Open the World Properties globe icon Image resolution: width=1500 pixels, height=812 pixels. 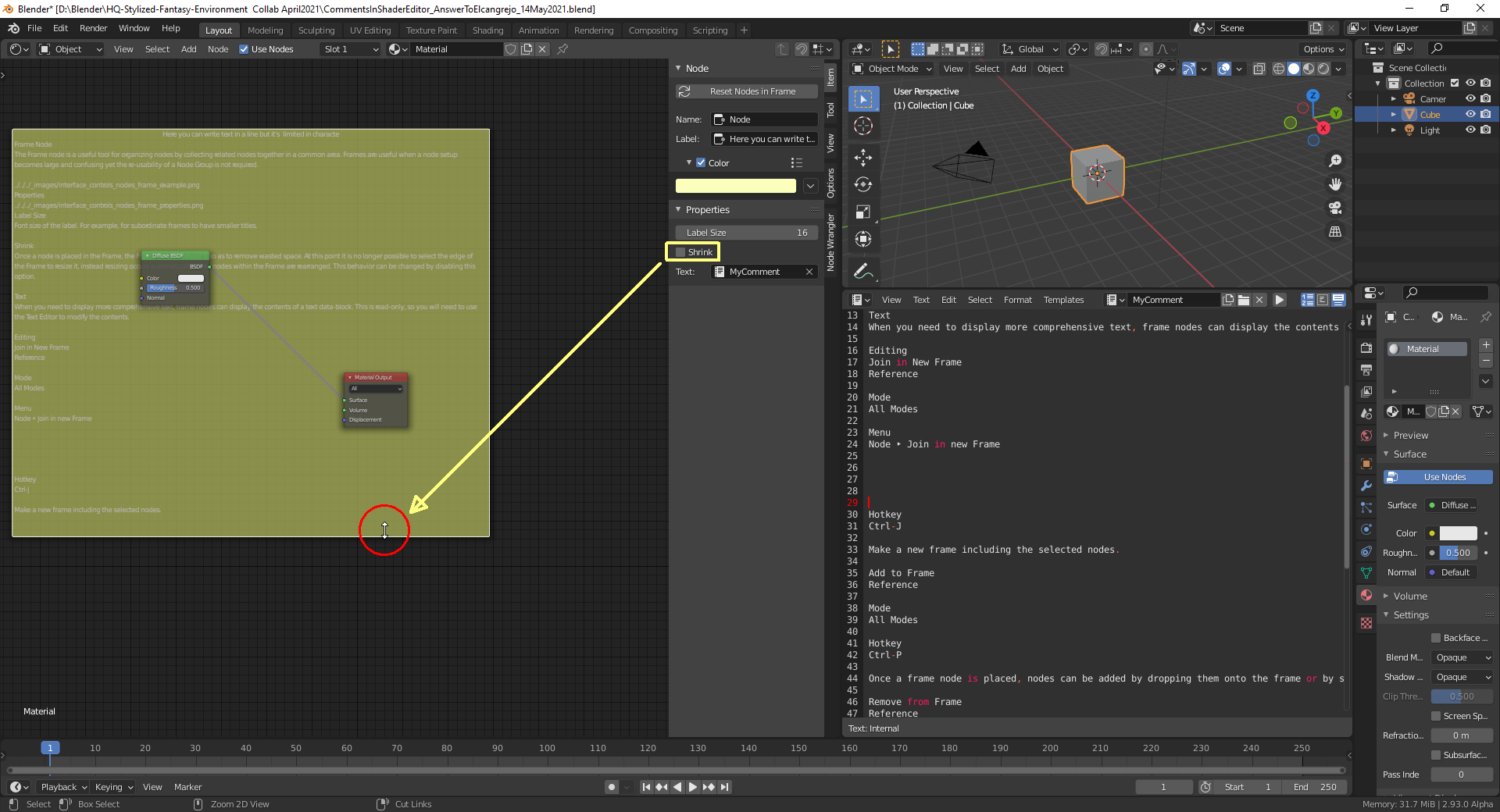click(x=1366, y=436)
